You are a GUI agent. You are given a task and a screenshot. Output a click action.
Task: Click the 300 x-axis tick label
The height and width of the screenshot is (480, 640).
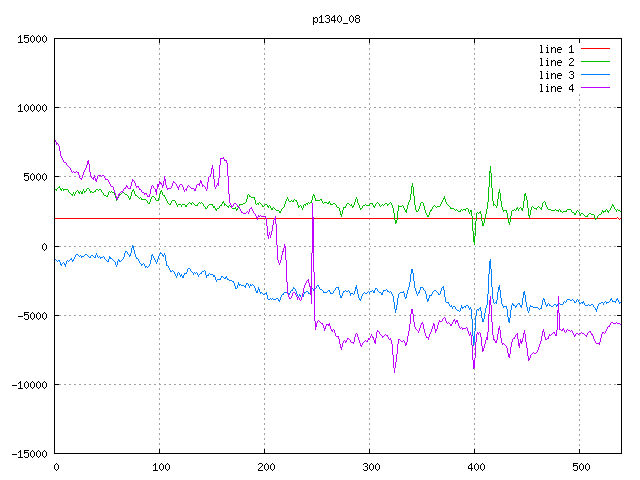pyautogui.click(x=369, y=467)
